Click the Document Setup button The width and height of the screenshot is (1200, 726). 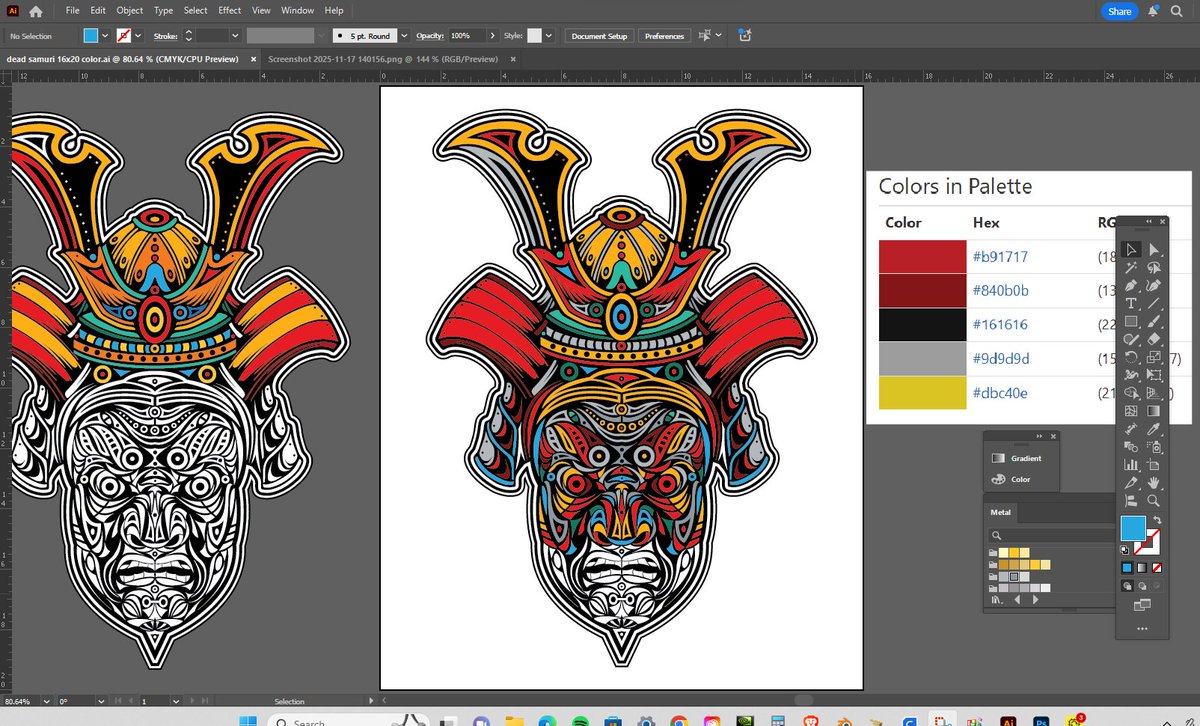[x=599, y=35]
